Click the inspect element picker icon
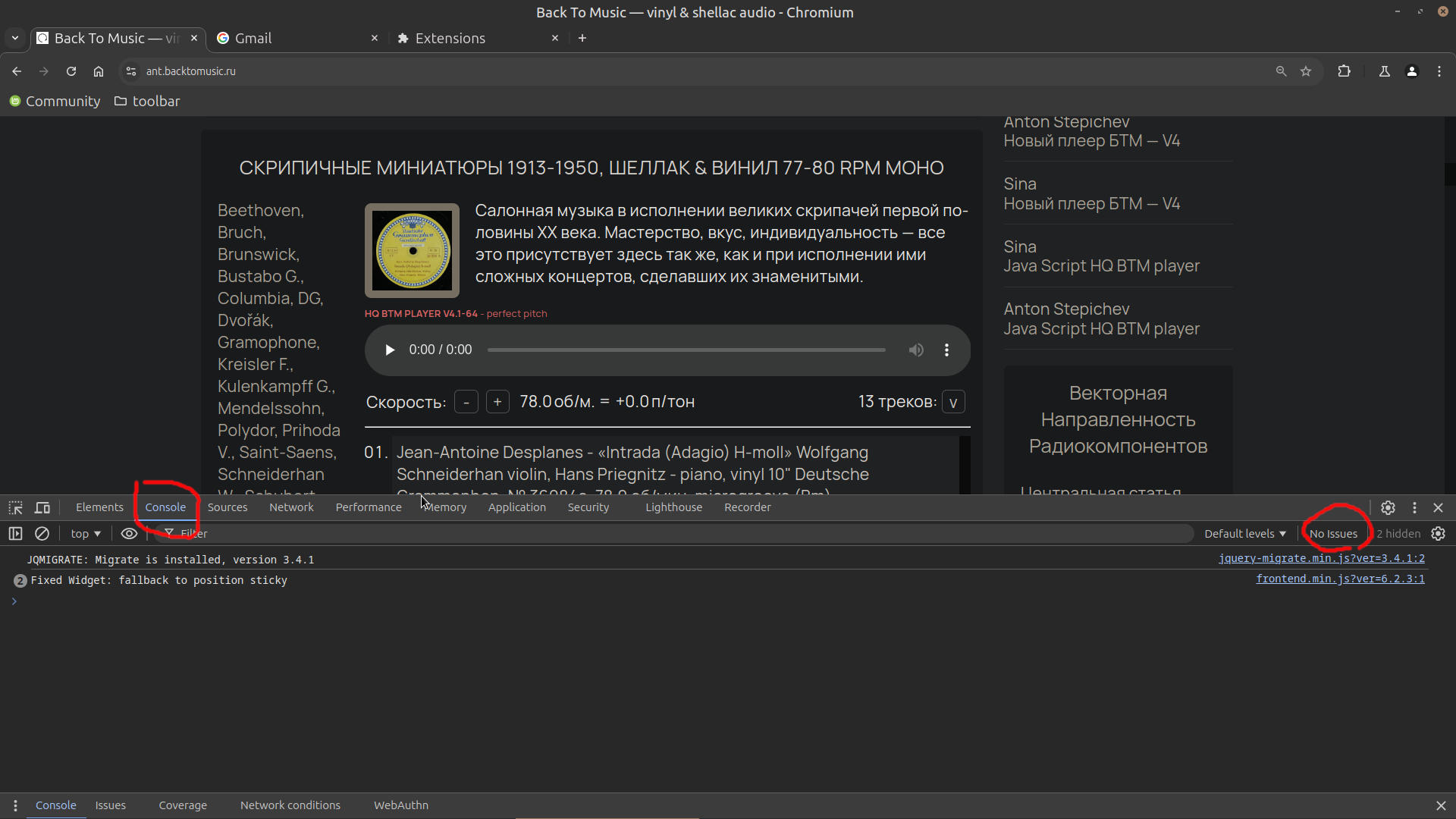The height and width of the screenshot is (819, 1456). (15, 507)
